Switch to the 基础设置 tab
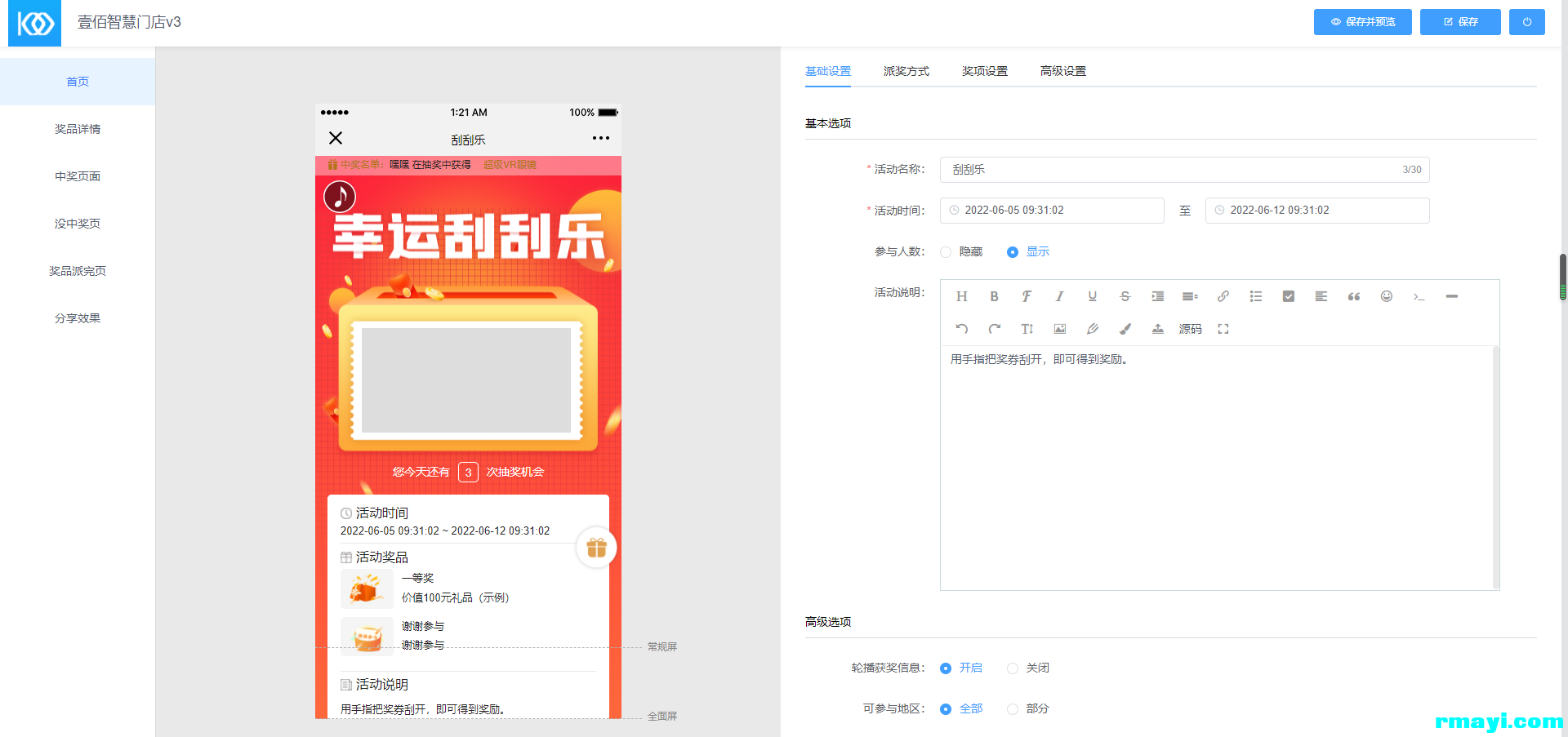Image resolution: width=1568 pixels, height=737 pixels. [828, 71]
